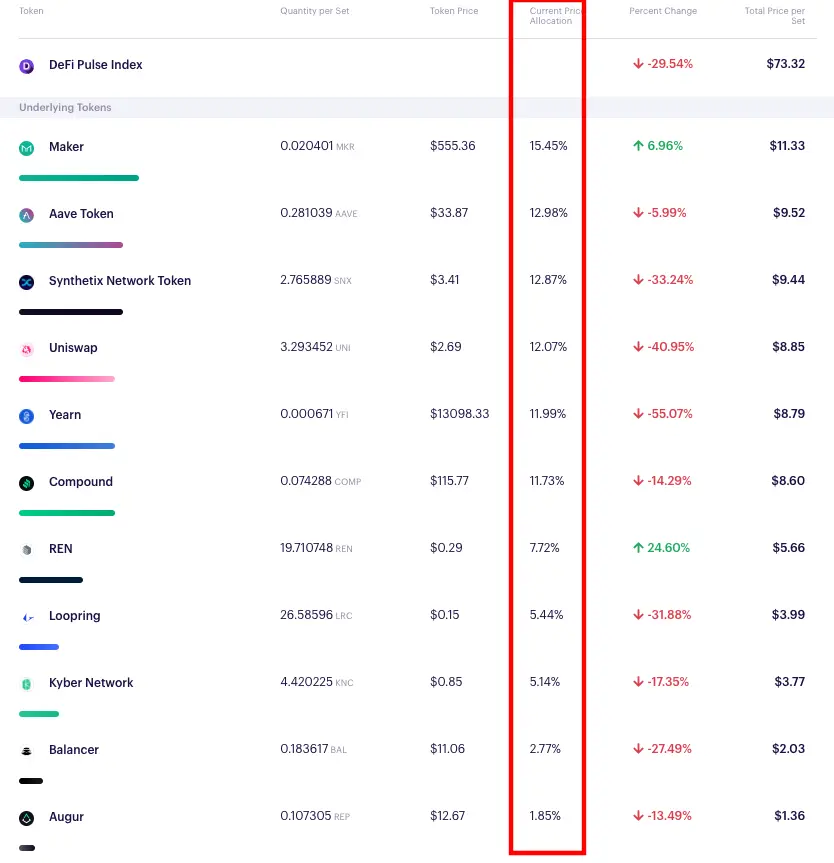
Task: Select the 0.281039 AAVE quantity
Action: (319, 212)
